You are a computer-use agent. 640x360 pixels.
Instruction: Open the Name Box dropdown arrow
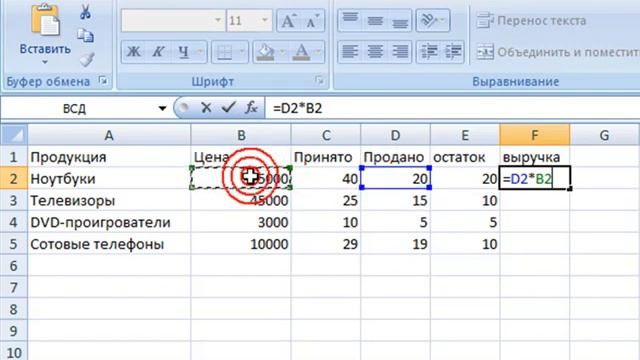[162, 109]
